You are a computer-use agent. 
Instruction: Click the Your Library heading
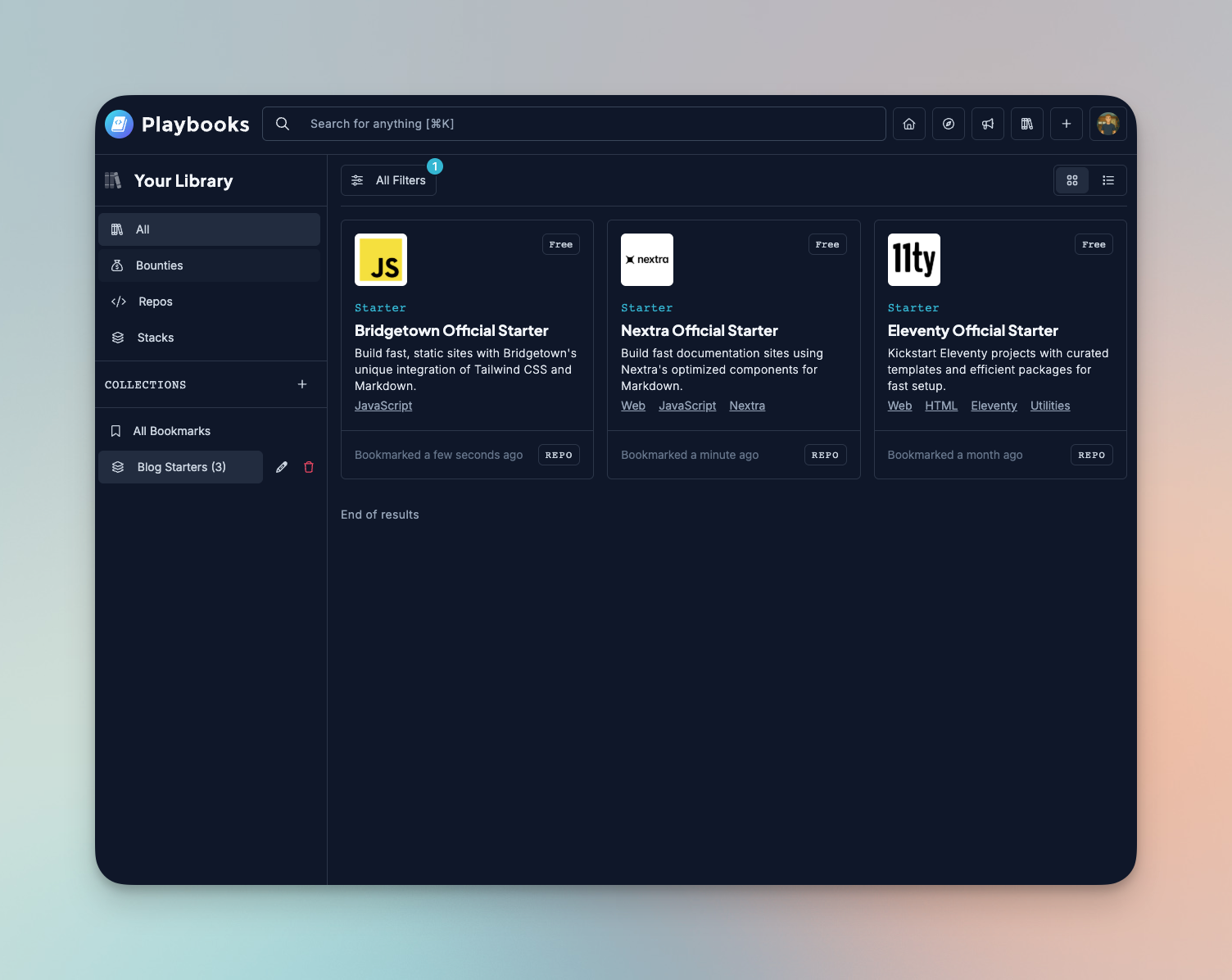[183, 181]
